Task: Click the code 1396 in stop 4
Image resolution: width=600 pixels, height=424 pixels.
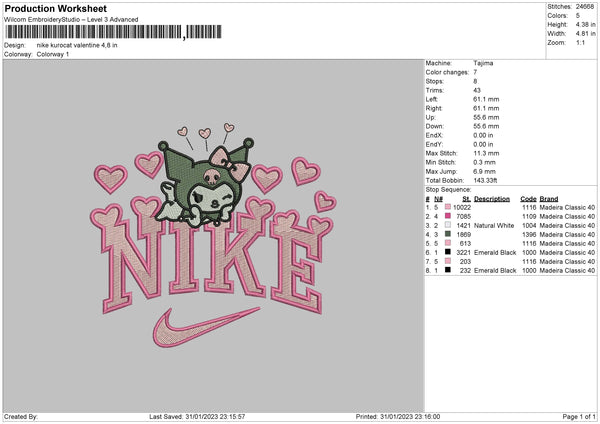Action: 529,234
